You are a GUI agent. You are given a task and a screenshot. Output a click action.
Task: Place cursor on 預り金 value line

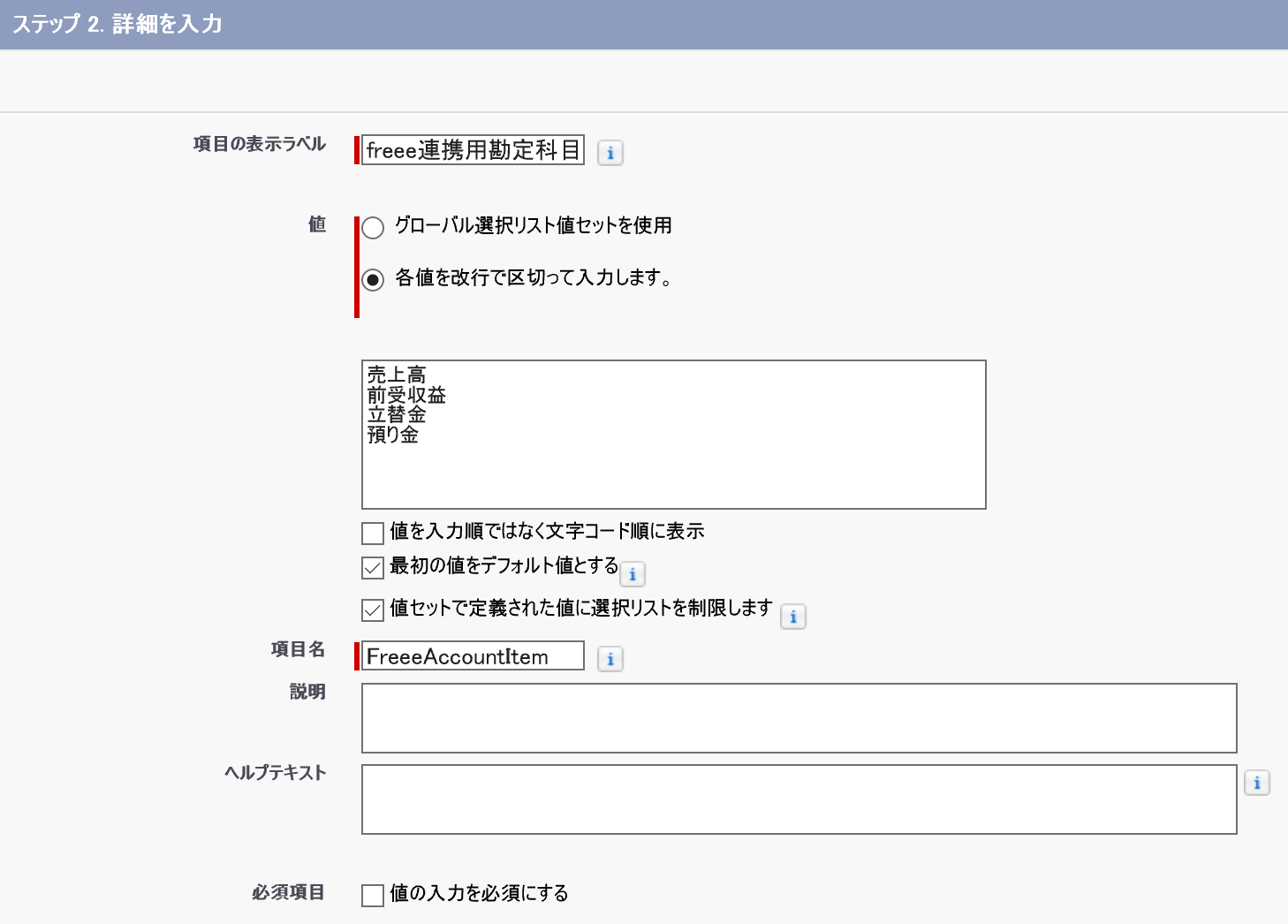pos(393,435)
